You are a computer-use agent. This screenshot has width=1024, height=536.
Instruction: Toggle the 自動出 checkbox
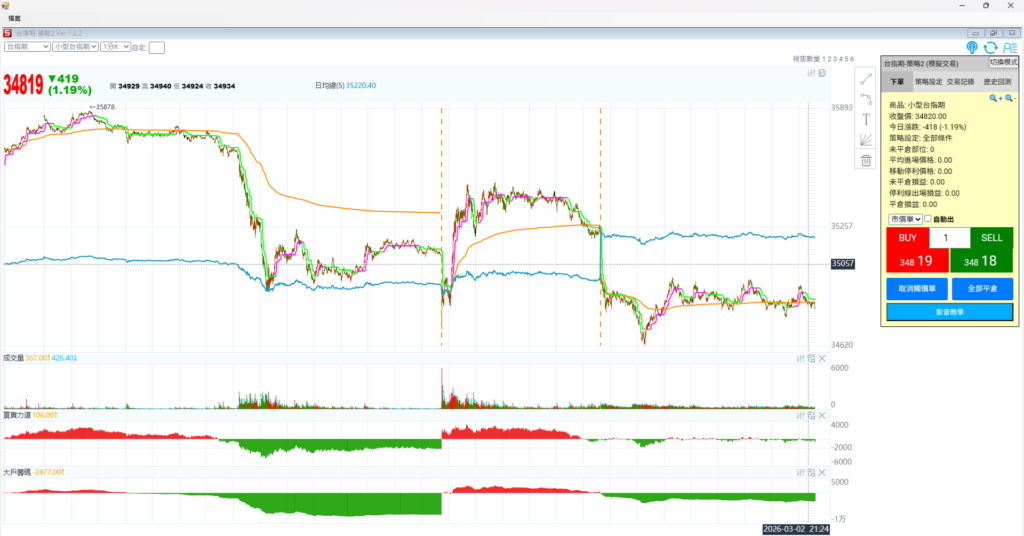coord(928,219)
